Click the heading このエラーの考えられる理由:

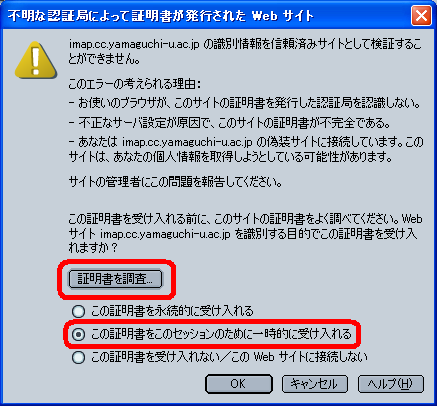click(x=135, y=84)
